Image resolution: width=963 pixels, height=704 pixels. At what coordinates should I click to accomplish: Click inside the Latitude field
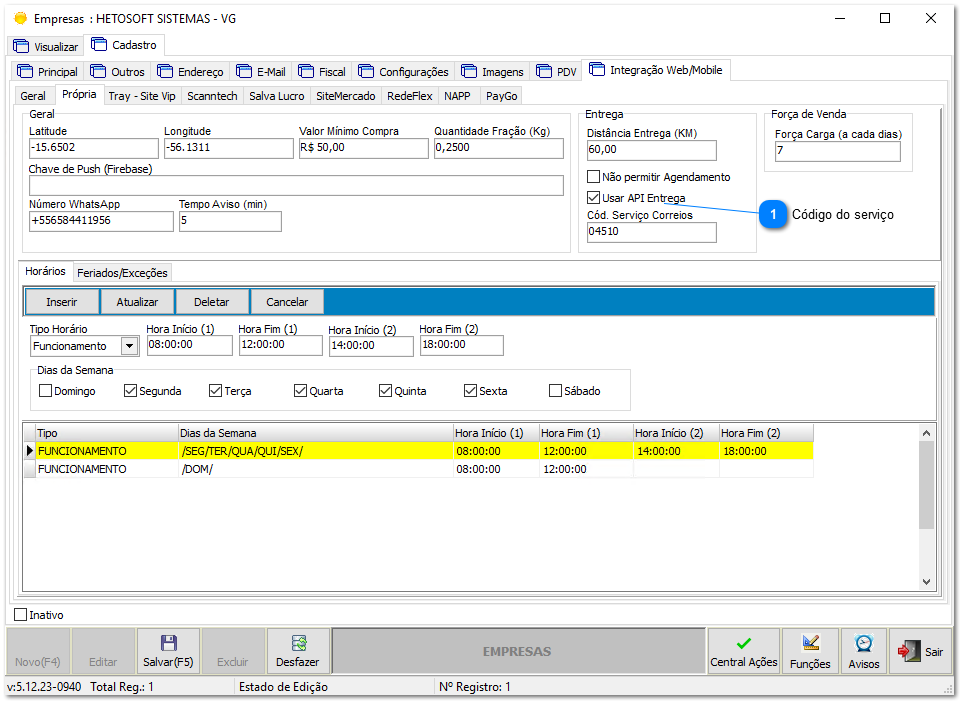[x=93, y=147]
